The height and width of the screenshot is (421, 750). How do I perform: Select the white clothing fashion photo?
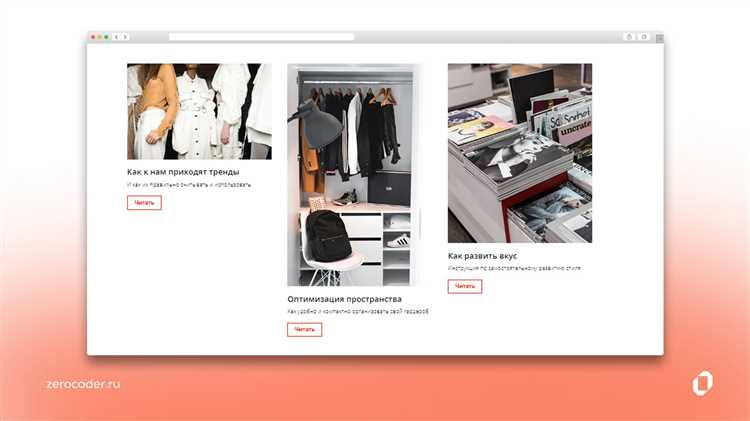pyautogui.click(x=199, y=111)
